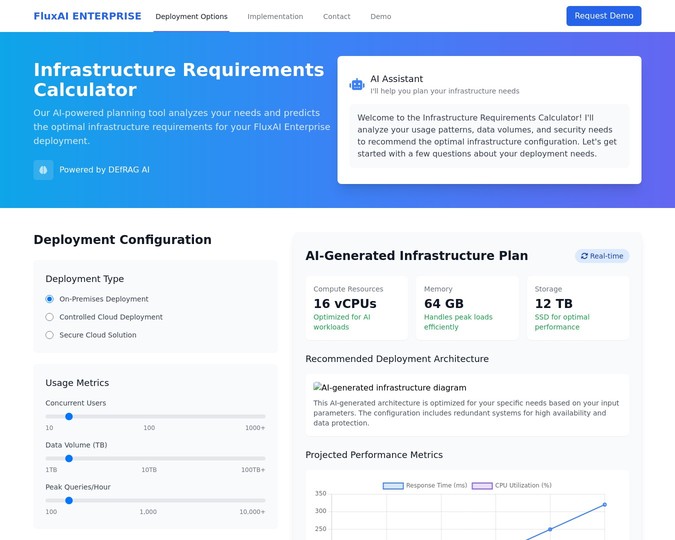Click the 'Deployment Configuration' heading
The height and width of the screenshot is (540, 675).
(x=122, y=239)
